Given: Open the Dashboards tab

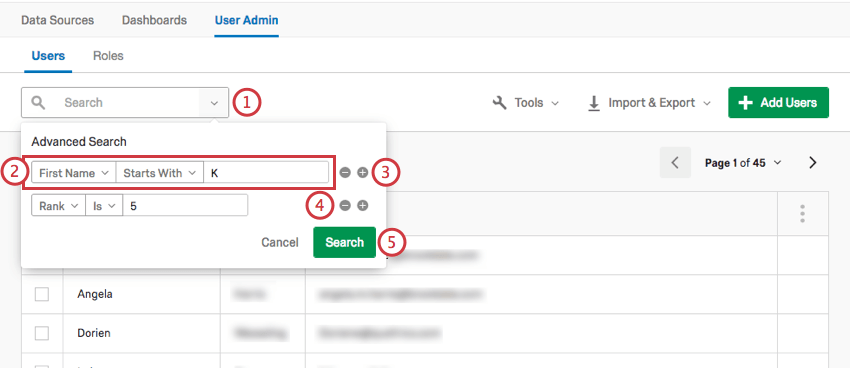Looking at the screenshot, I should pos(154,21).
